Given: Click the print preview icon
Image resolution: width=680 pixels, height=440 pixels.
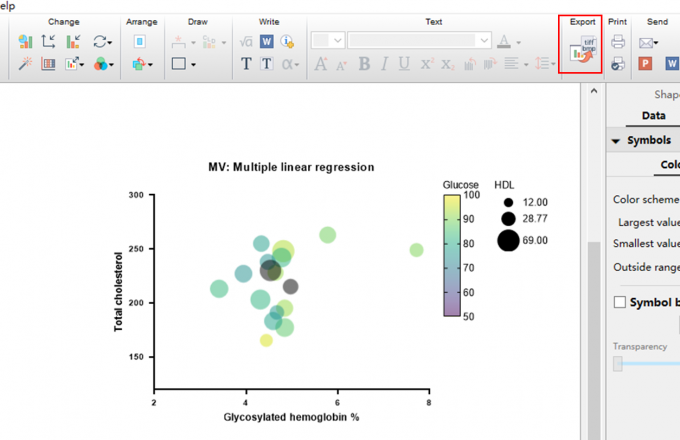Looking at the screenshot, I should (618, 64).
